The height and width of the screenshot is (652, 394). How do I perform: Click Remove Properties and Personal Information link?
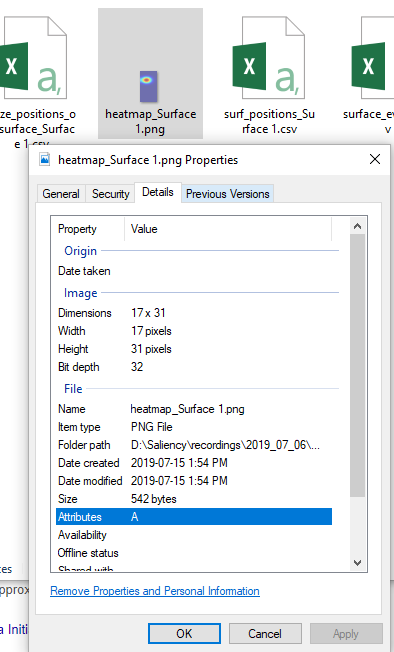(155, 591)
